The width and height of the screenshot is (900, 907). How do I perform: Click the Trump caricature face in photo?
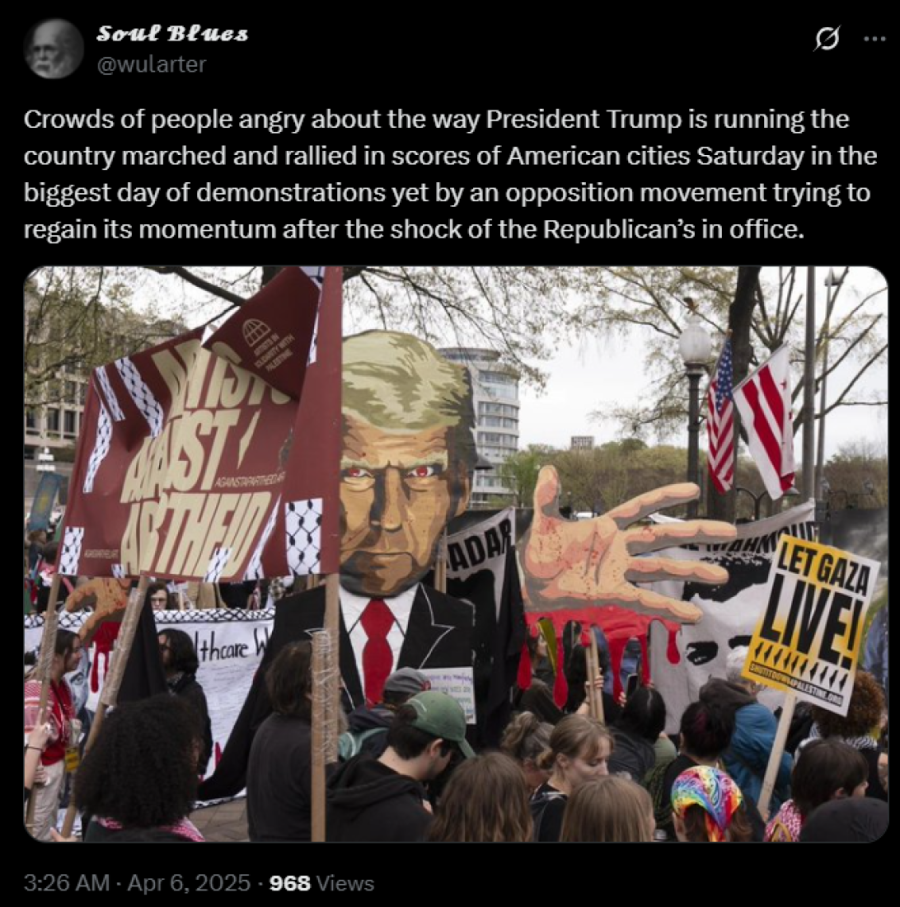(x=405, y=463)
